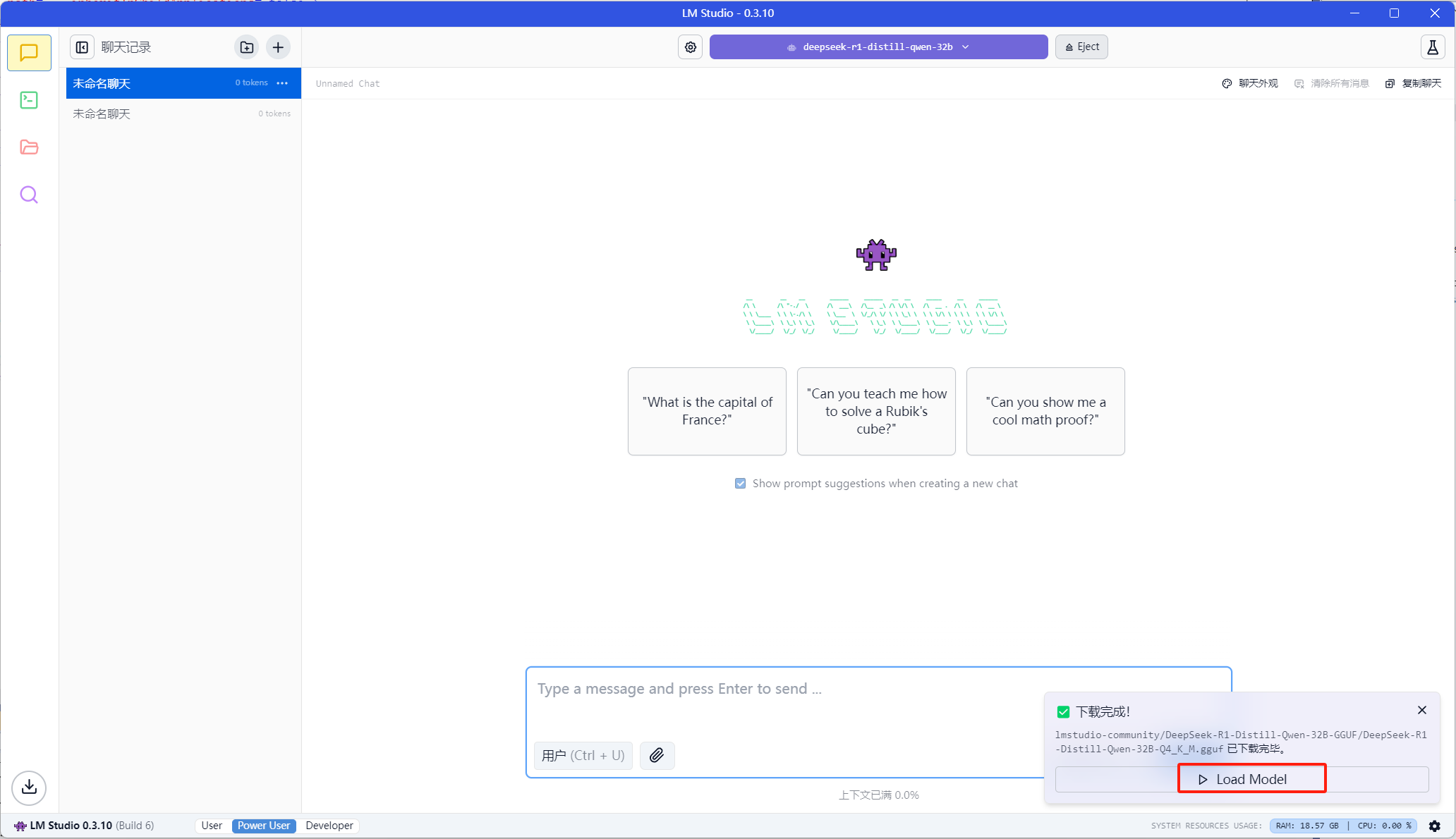Collapse the chat history panel

(82, 47)
